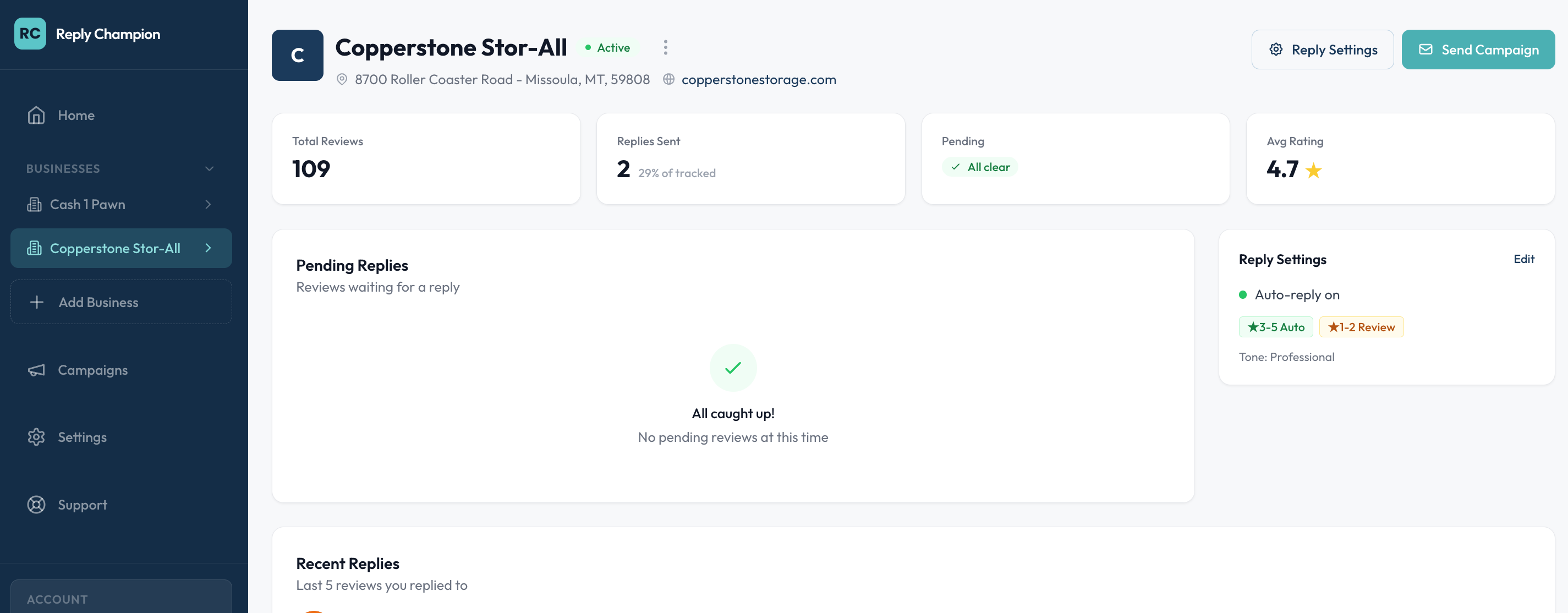Click the RC Reply Champion logo
This screenshot has width=1568, height=613.
pos(30,34)
